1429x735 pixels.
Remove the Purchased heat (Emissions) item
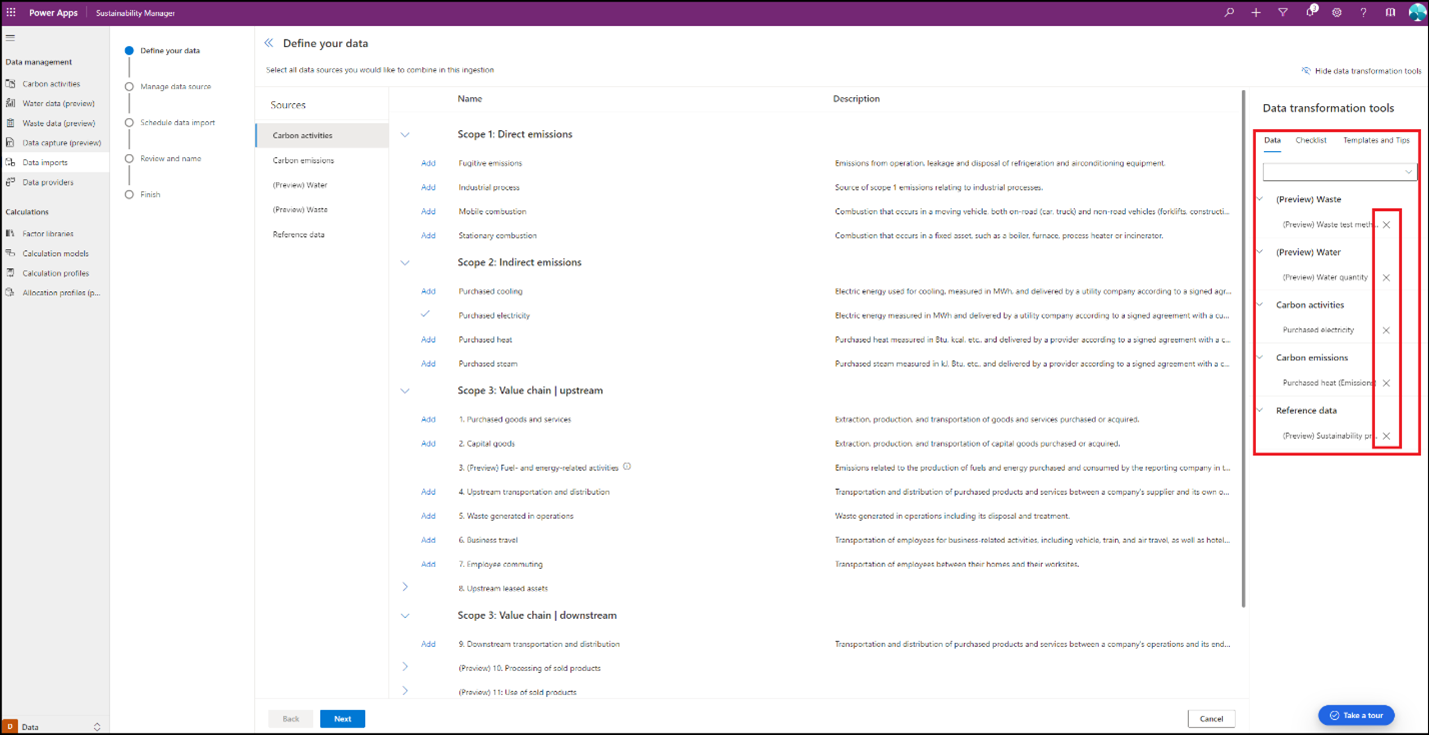click(1386, 383)
